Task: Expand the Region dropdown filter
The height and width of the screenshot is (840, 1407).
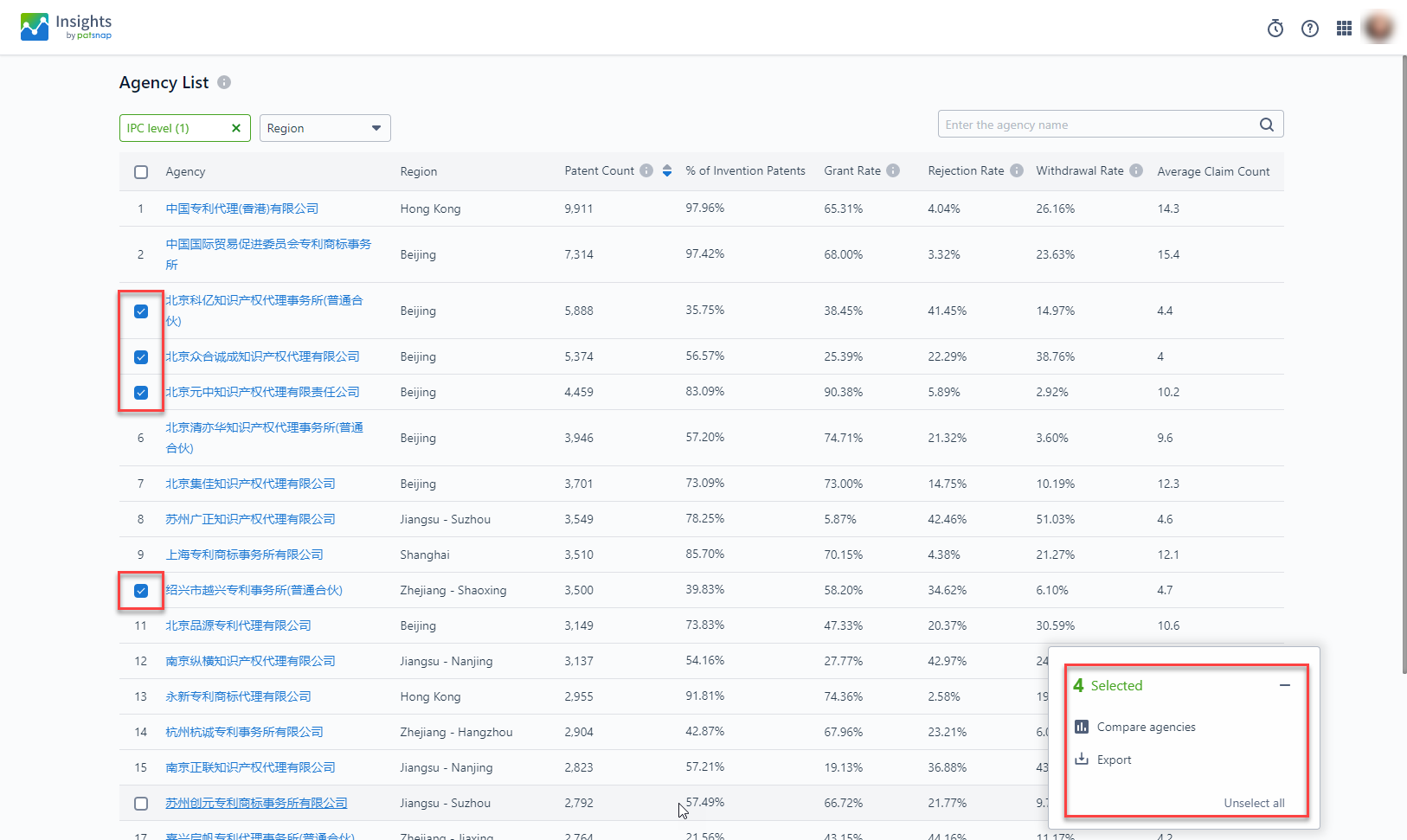Action: pos(324,128)
